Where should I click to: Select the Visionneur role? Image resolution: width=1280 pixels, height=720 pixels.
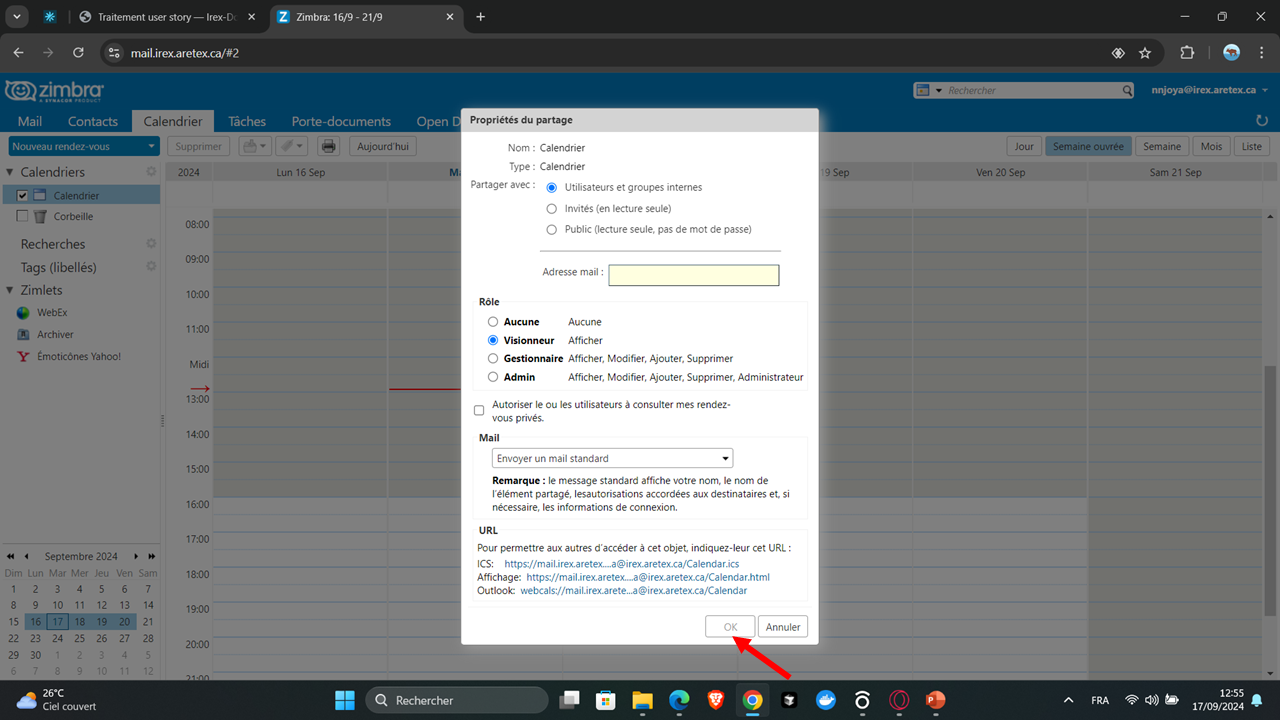(493, 340)
